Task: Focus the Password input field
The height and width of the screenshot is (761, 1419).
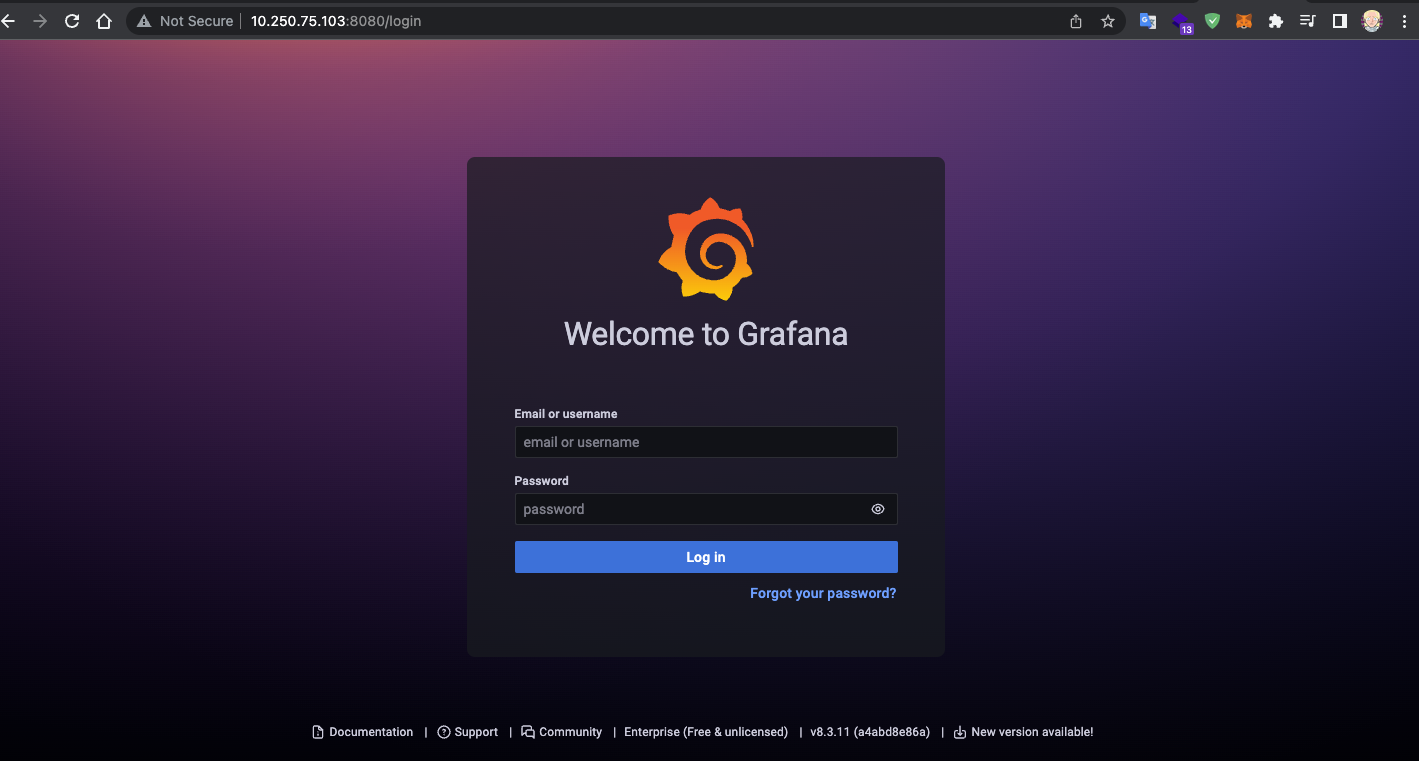Action: coord(706,509)
